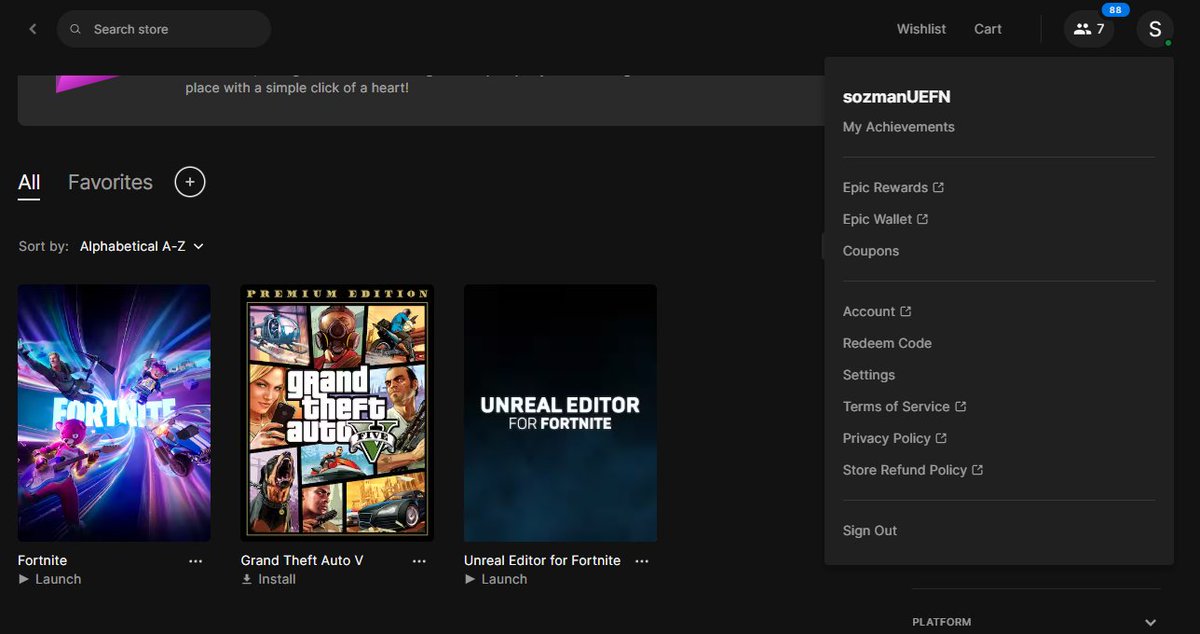Click the Fortnite cover art thumbnail
The height and width of the screenshot is (634, 1200).
click(114, 413)
